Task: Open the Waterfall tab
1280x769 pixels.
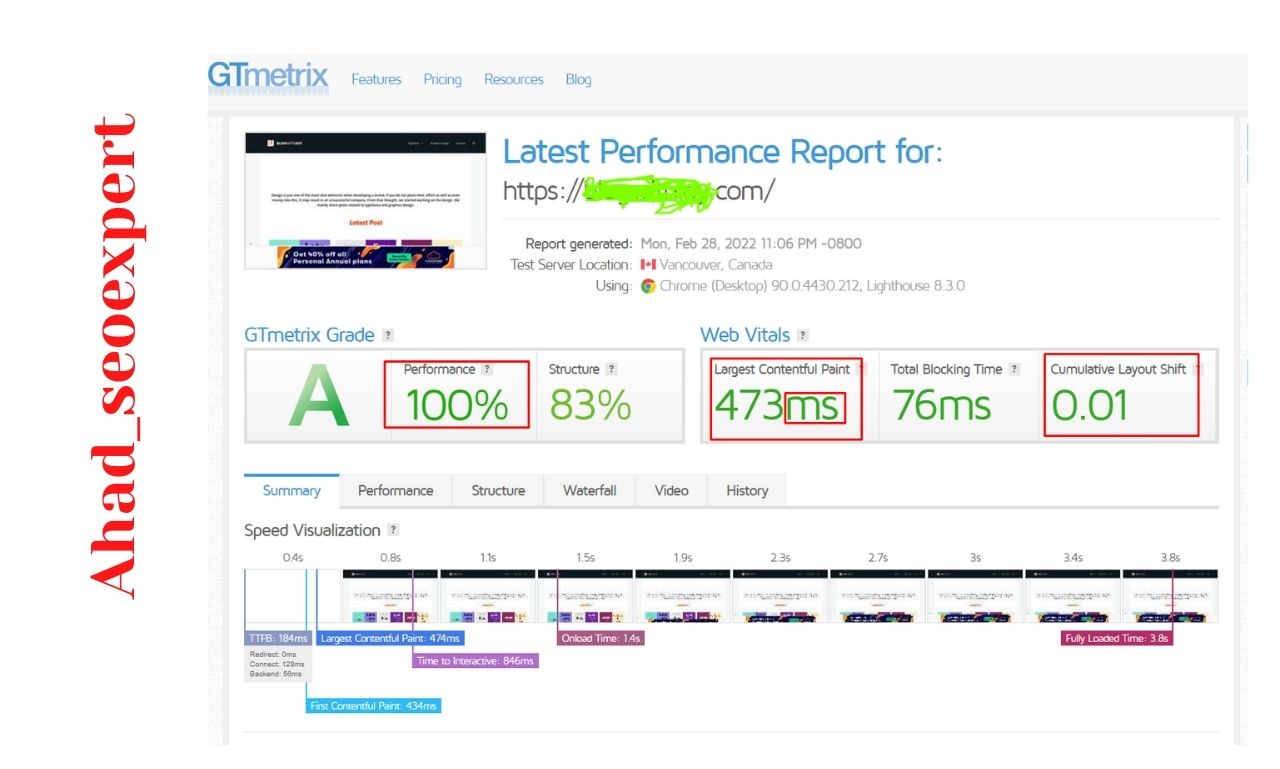Action: tap(589, 490)
